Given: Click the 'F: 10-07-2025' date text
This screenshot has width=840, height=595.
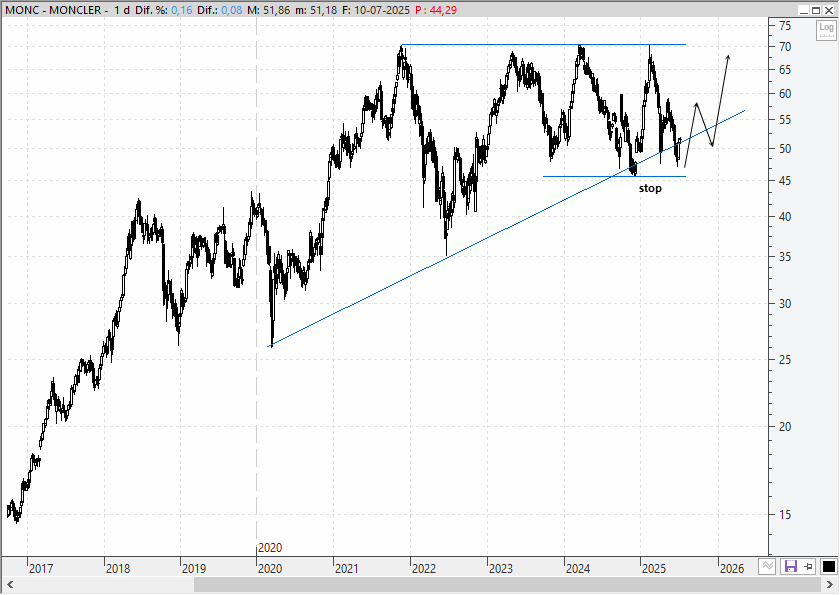Looking at the screenshot, I should [x=376, y=10].
